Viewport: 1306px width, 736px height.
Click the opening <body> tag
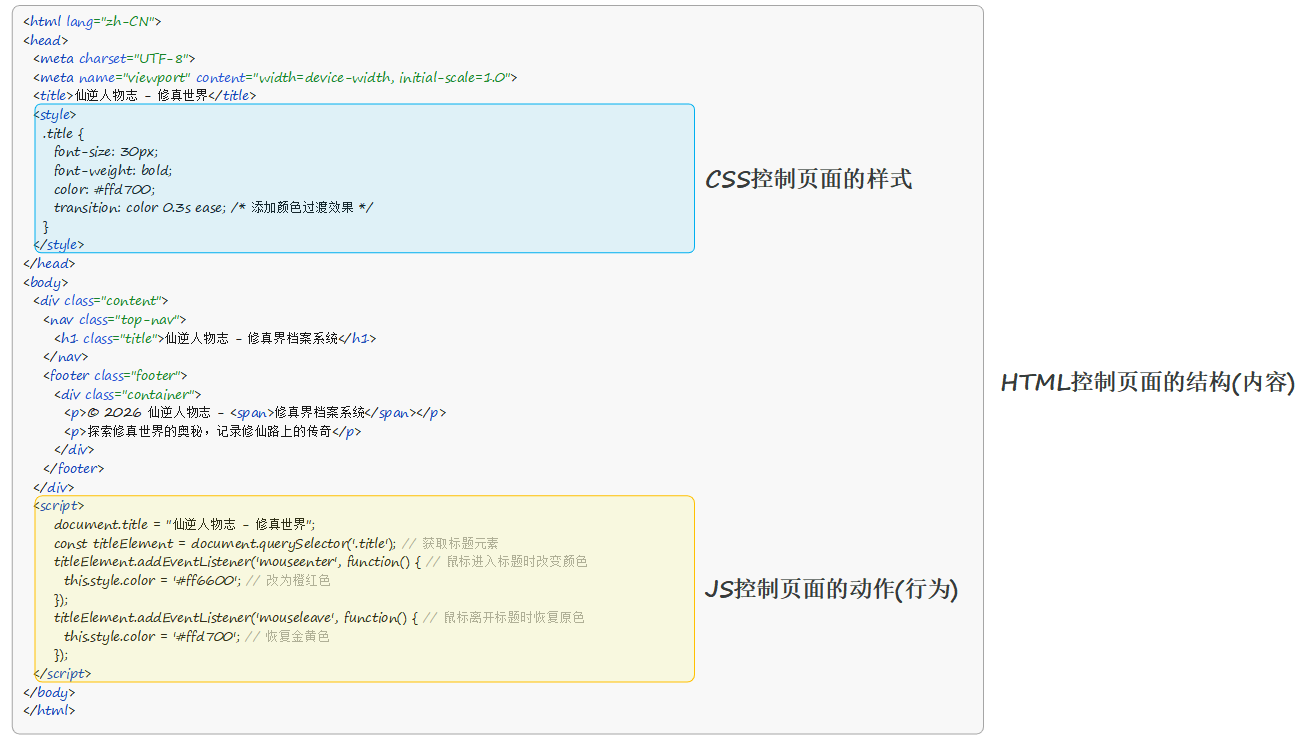(46, 282)
